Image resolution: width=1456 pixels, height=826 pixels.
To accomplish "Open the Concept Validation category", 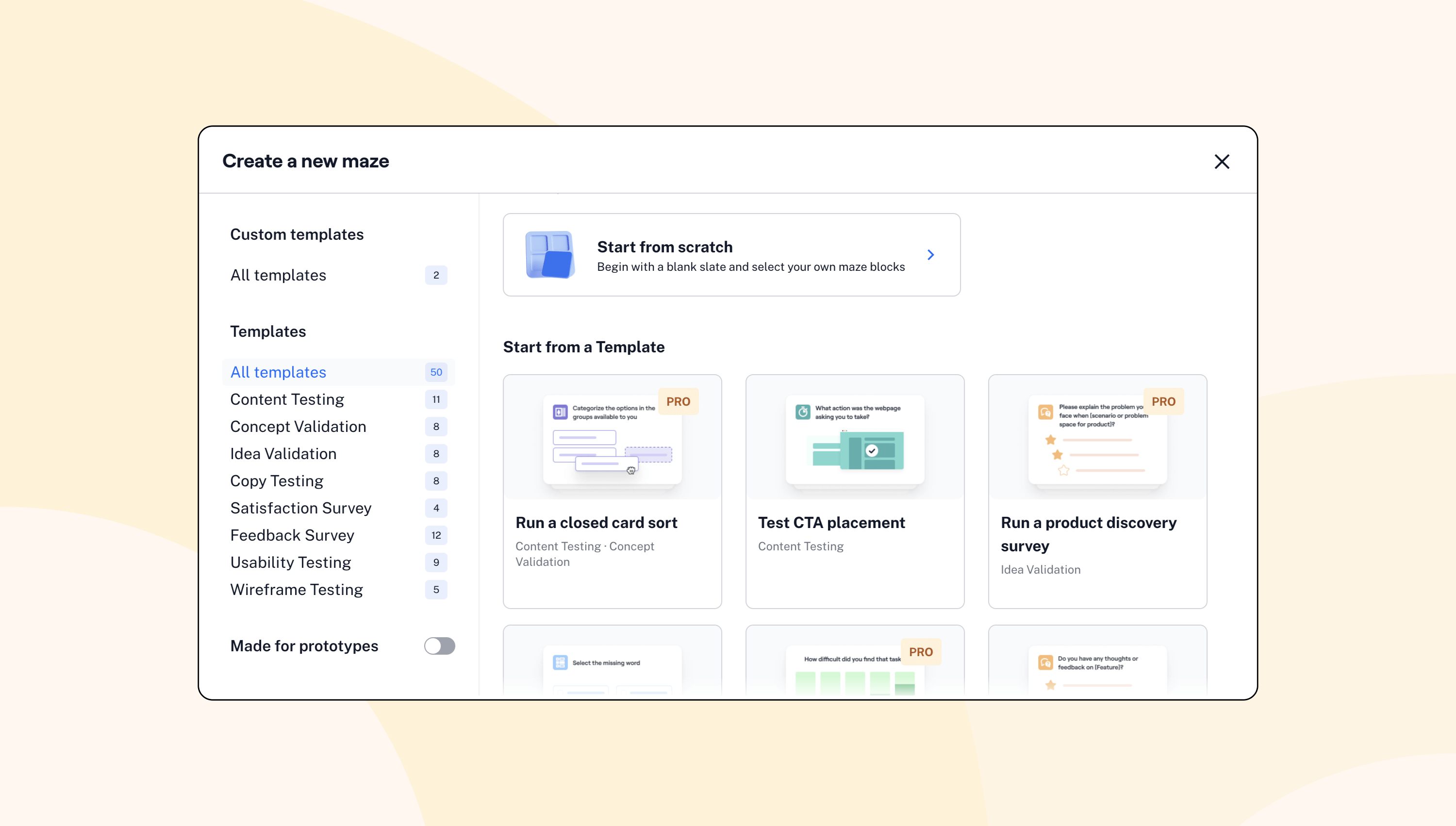I will pyautogui.click(x=298, y=427).
